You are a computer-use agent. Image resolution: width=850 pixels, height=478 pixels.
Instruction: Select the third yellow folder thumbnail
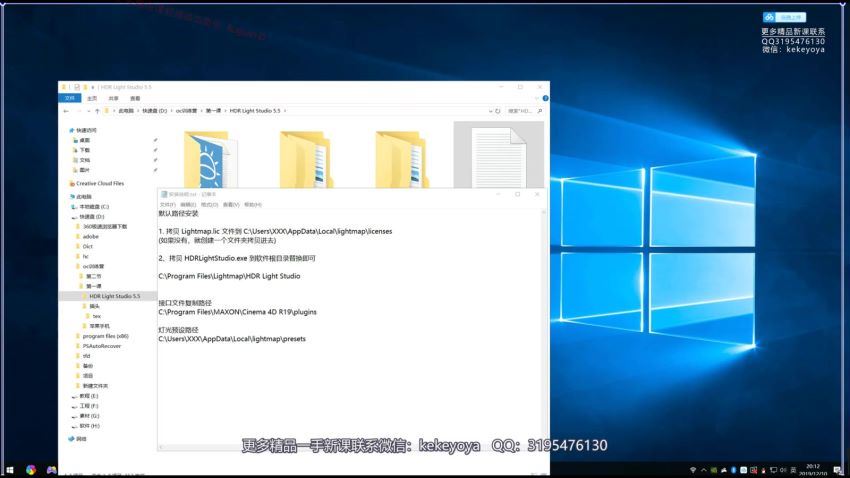[401, 158]
